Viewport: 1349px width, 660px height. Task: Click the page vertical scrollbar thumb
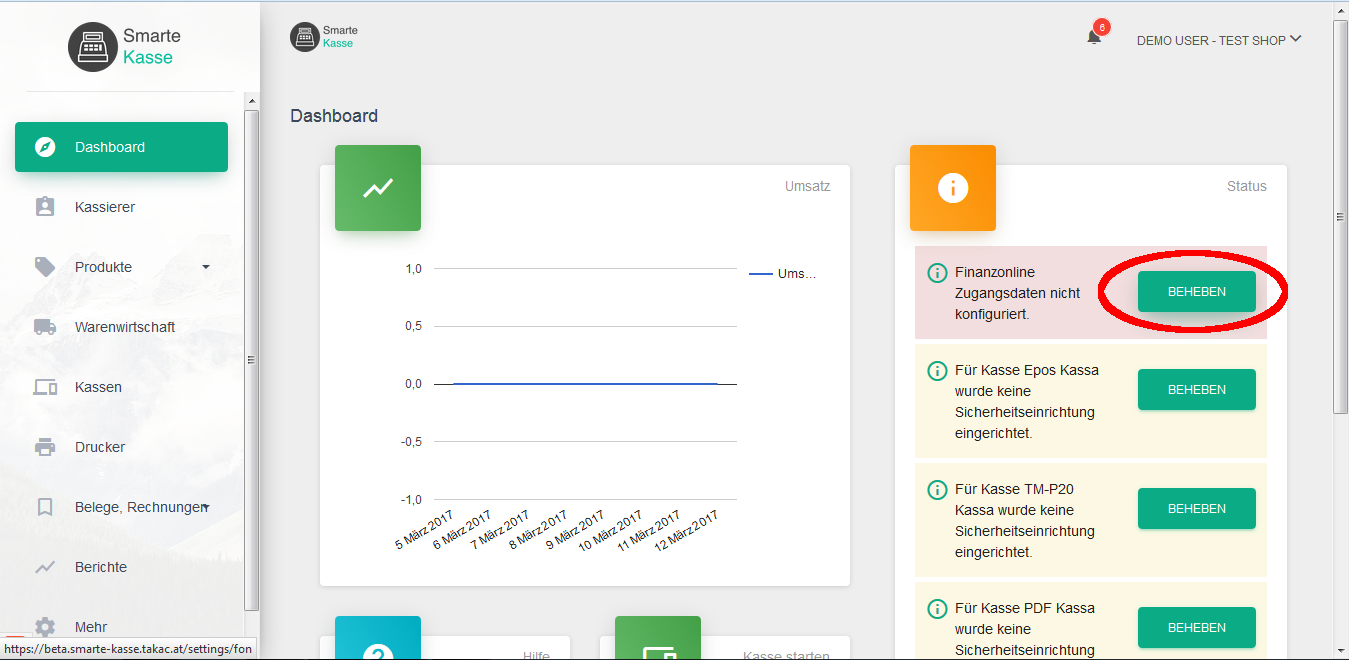coord(1340,217)
